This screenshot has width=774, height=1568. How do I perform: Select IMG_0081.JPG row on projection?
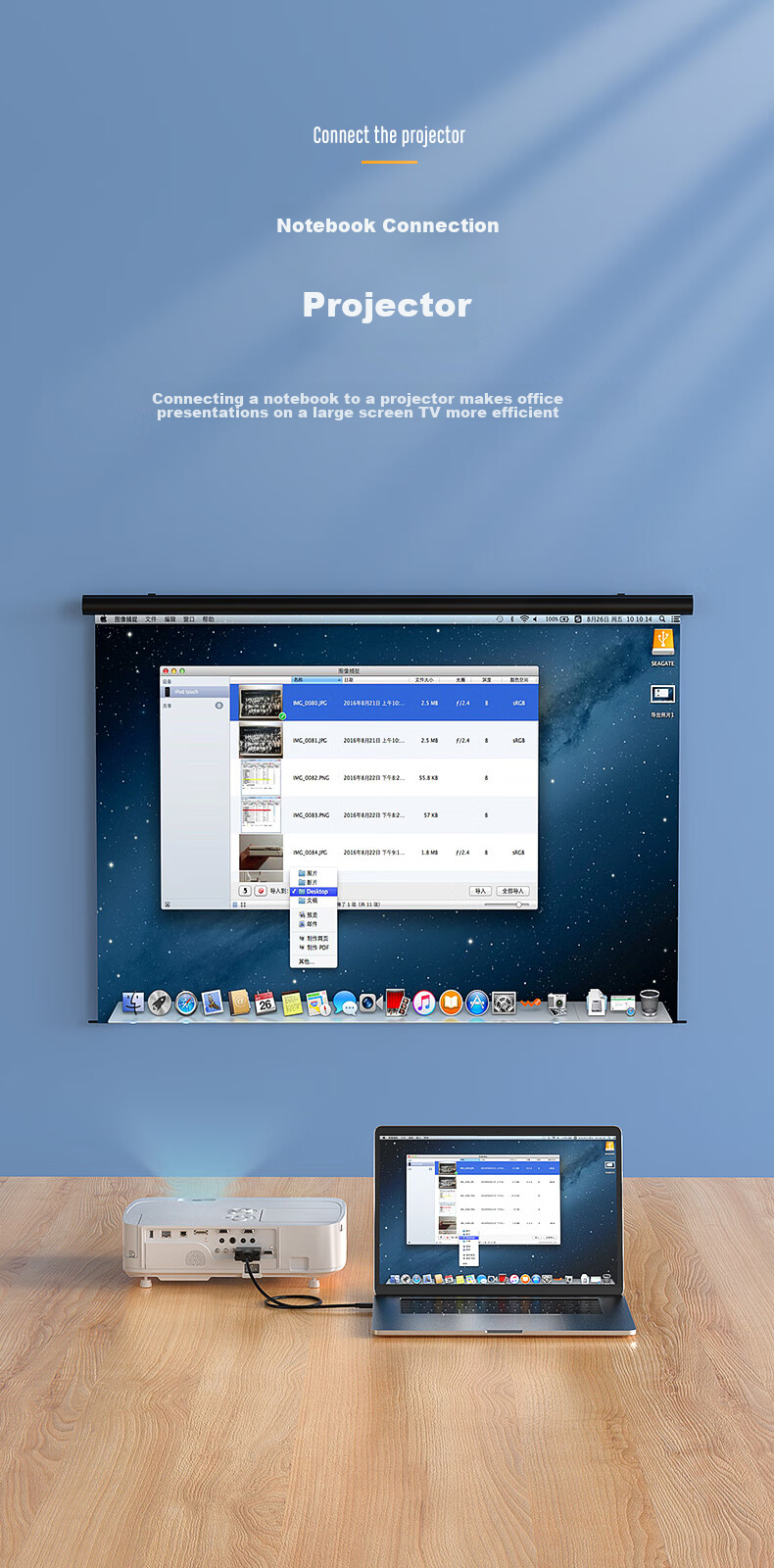point(384,741)
